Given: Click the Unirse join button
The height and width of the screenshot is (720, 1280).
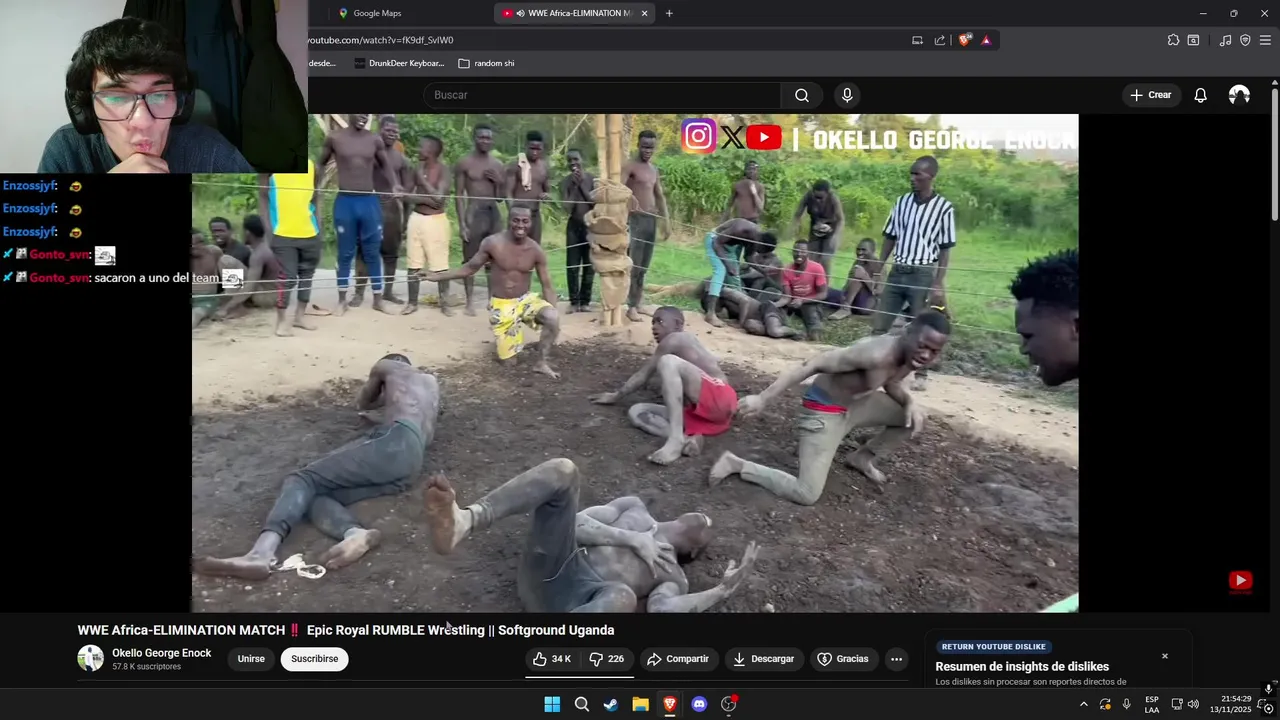Looking at the screenshot, I should point(251,659).
